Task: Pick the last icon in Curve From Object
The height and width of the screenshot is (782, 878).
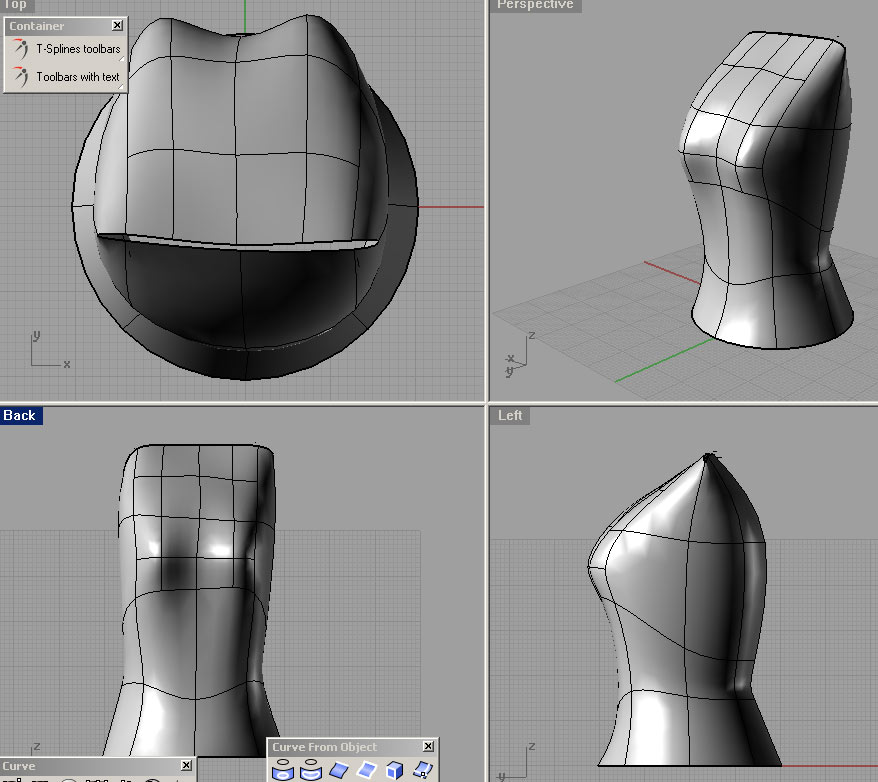Action: (423, 771)
